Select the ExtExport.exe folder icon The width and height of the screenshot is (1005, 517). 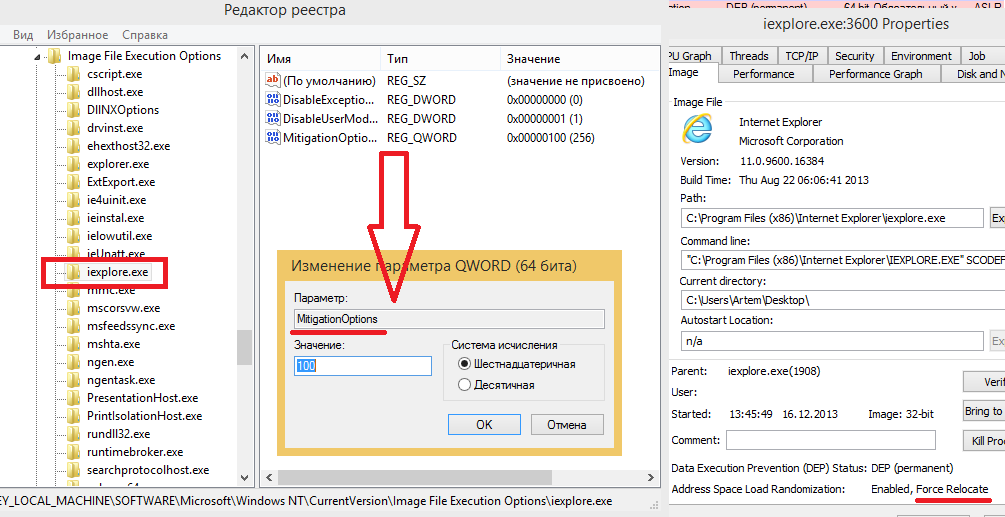pyautogui.click(x=74, y=182)
